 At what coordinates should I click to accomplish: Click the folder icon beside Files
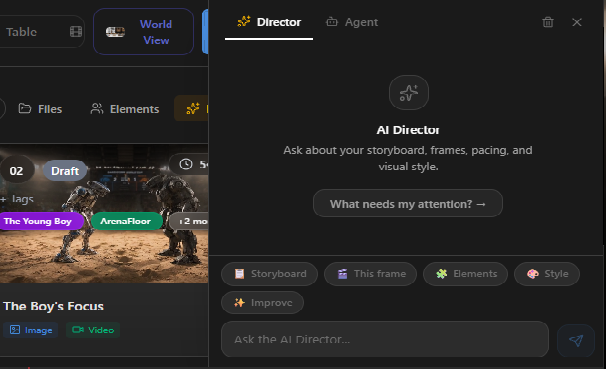[25, 109]
